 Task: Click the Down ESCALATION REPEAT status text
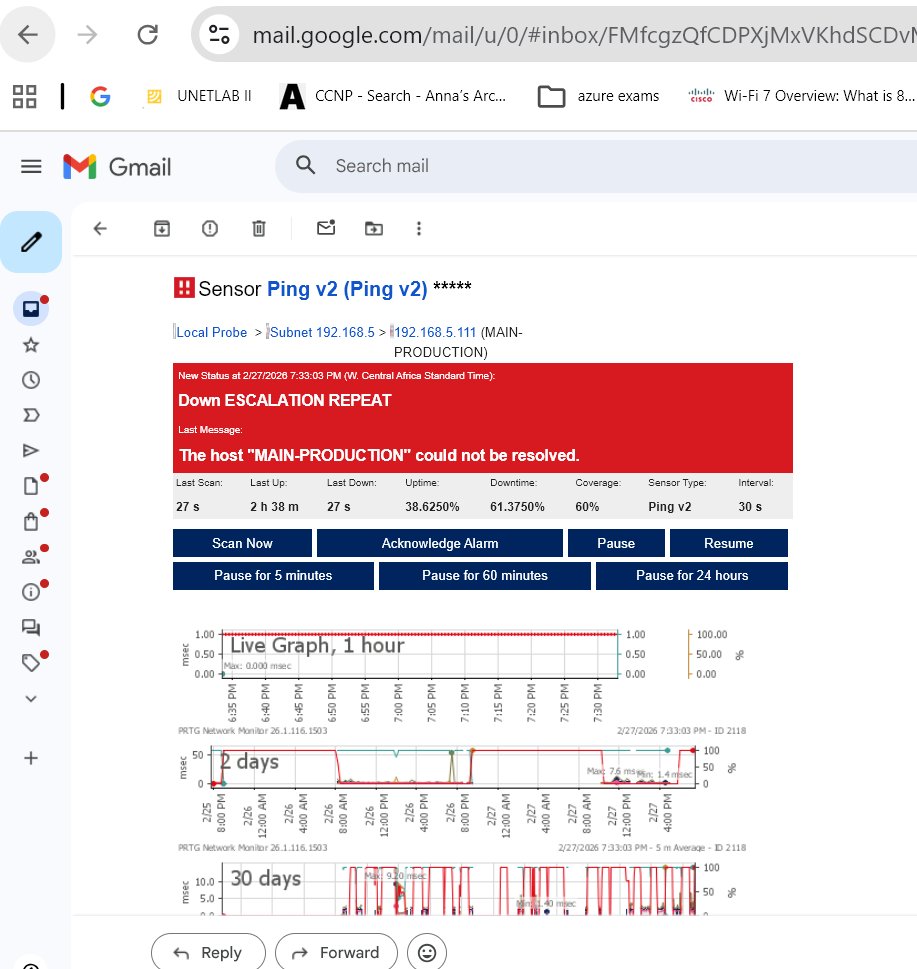pos(285,400)
